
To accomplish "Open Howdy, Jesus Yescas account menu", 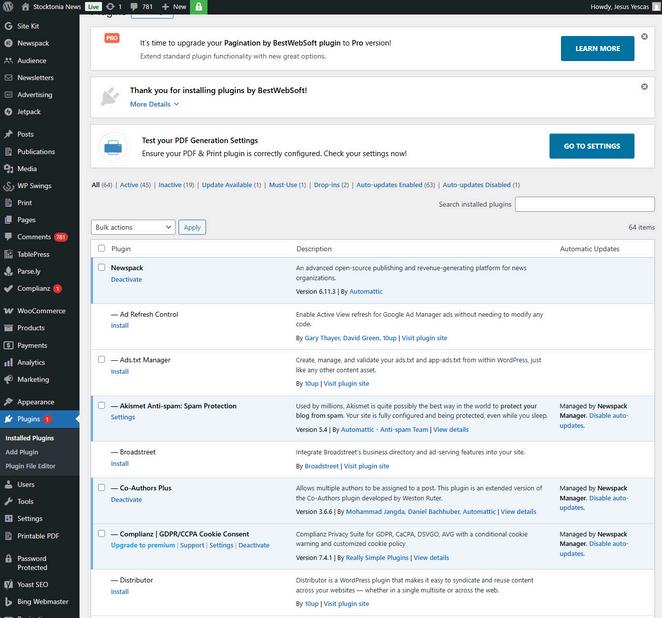I will [x=624, y=7].
